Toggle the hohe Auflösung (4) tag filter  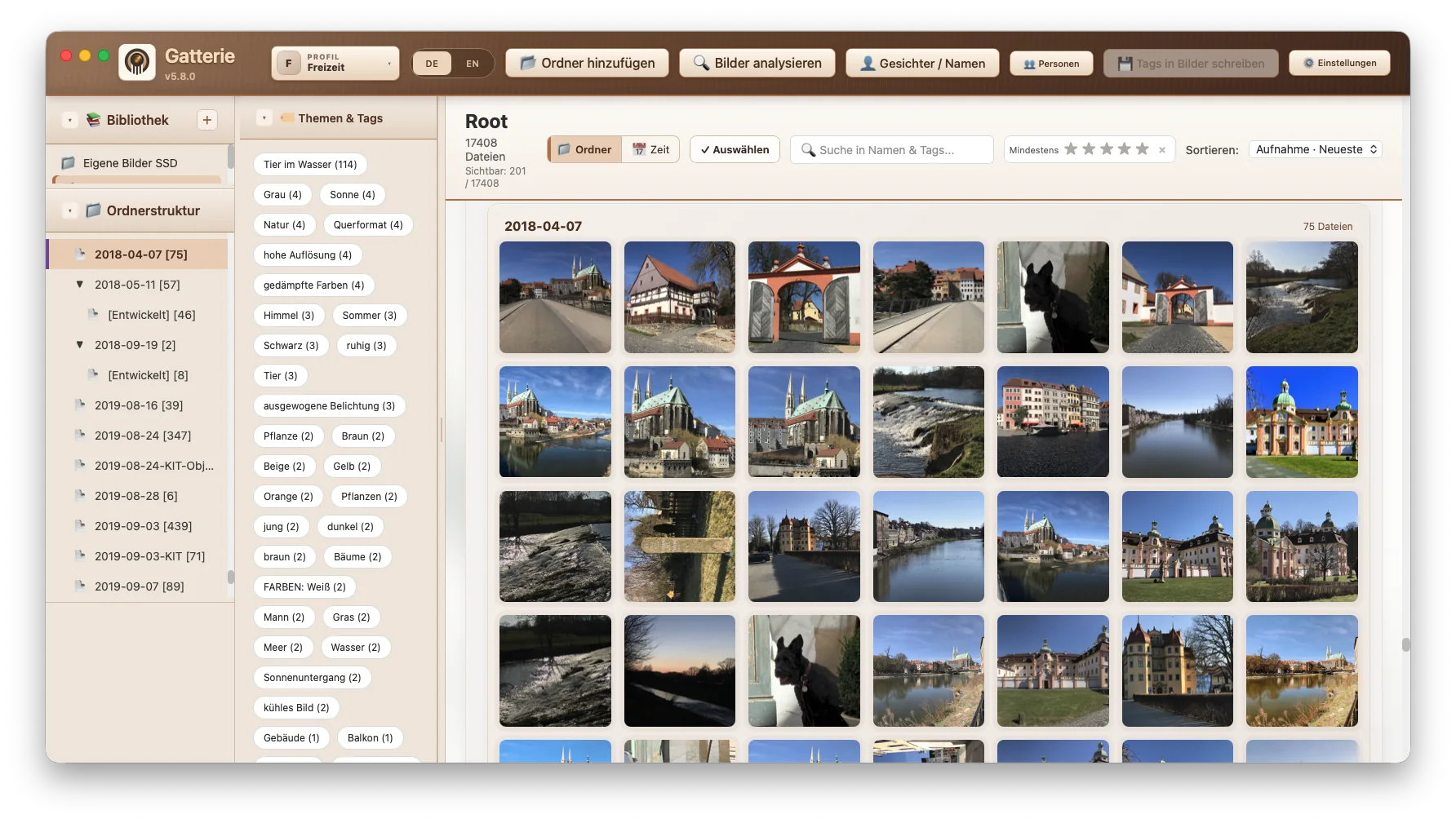pyautogui.click(x=308, y=254)
